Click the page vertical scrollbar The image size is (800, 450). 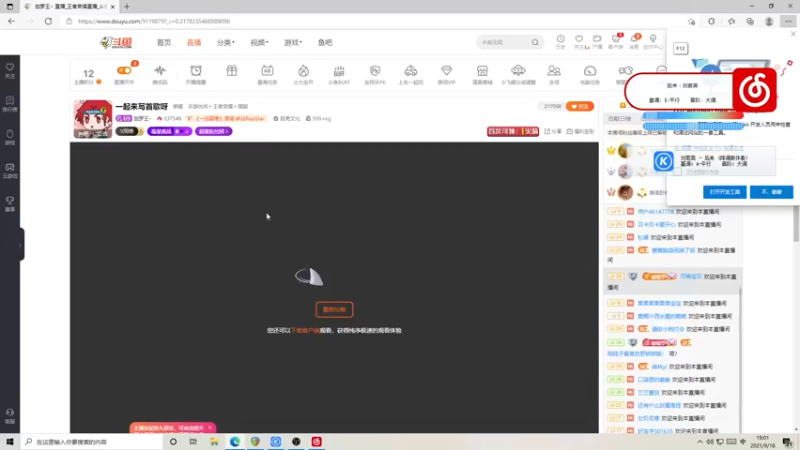(796, 222)
